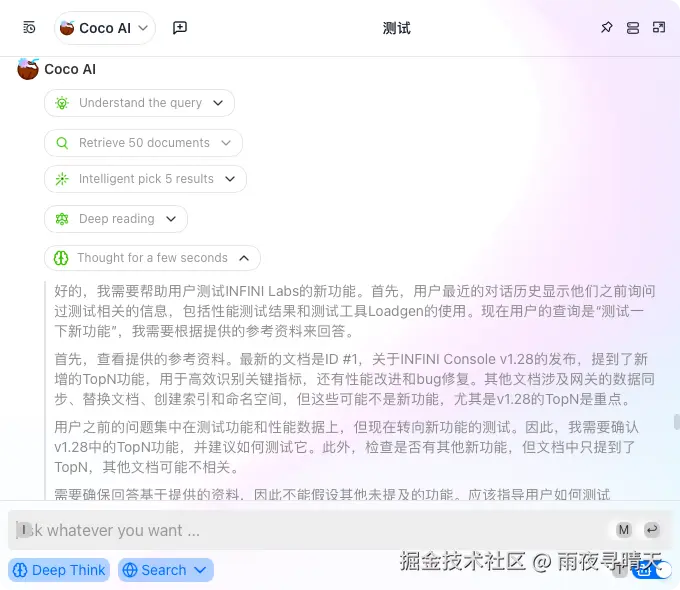680x590 pixels.
Task: Send the message with the return-arrow icon
Action: click(652, 530)
